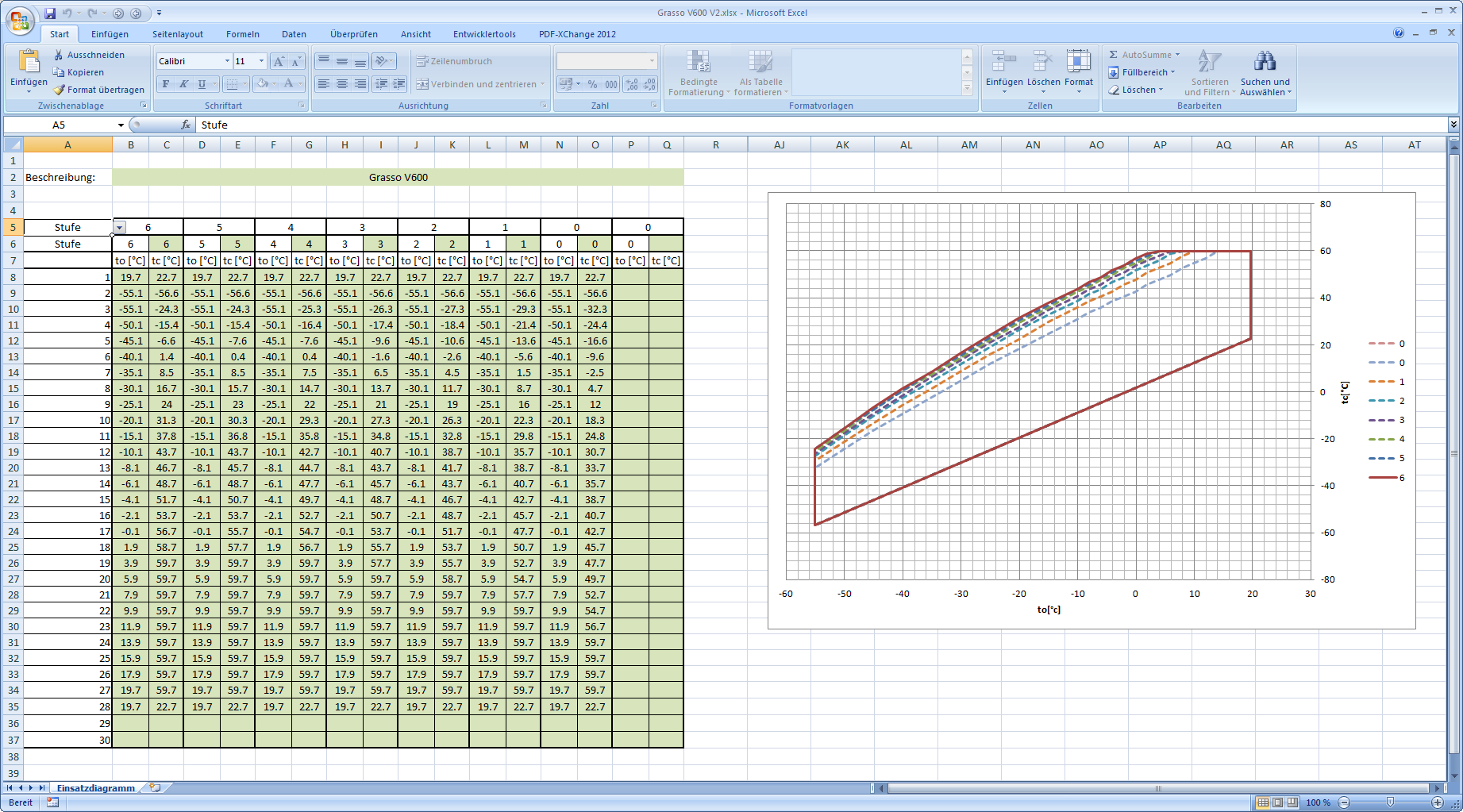Toggle bold formatting with the F icon
This screenshot has height=812, width=1463.
coord(164,83)
